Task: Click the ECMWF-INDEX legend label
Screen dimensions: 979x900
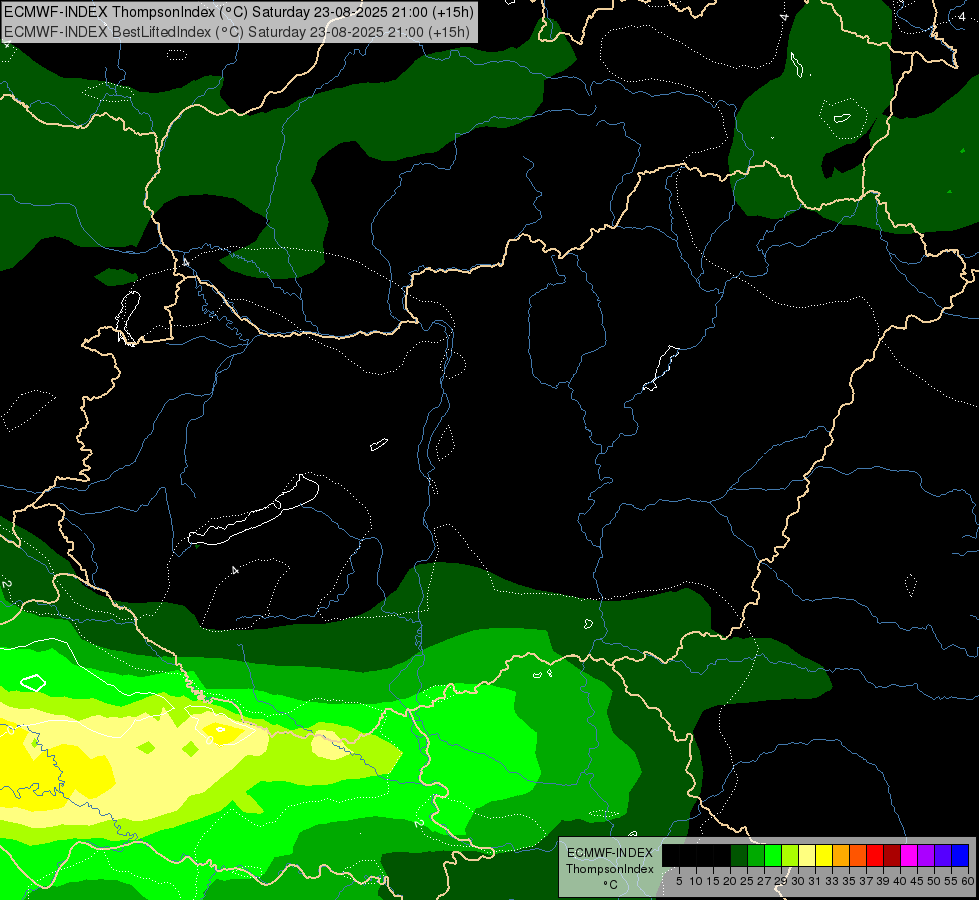Action: (x=610, y=853)
